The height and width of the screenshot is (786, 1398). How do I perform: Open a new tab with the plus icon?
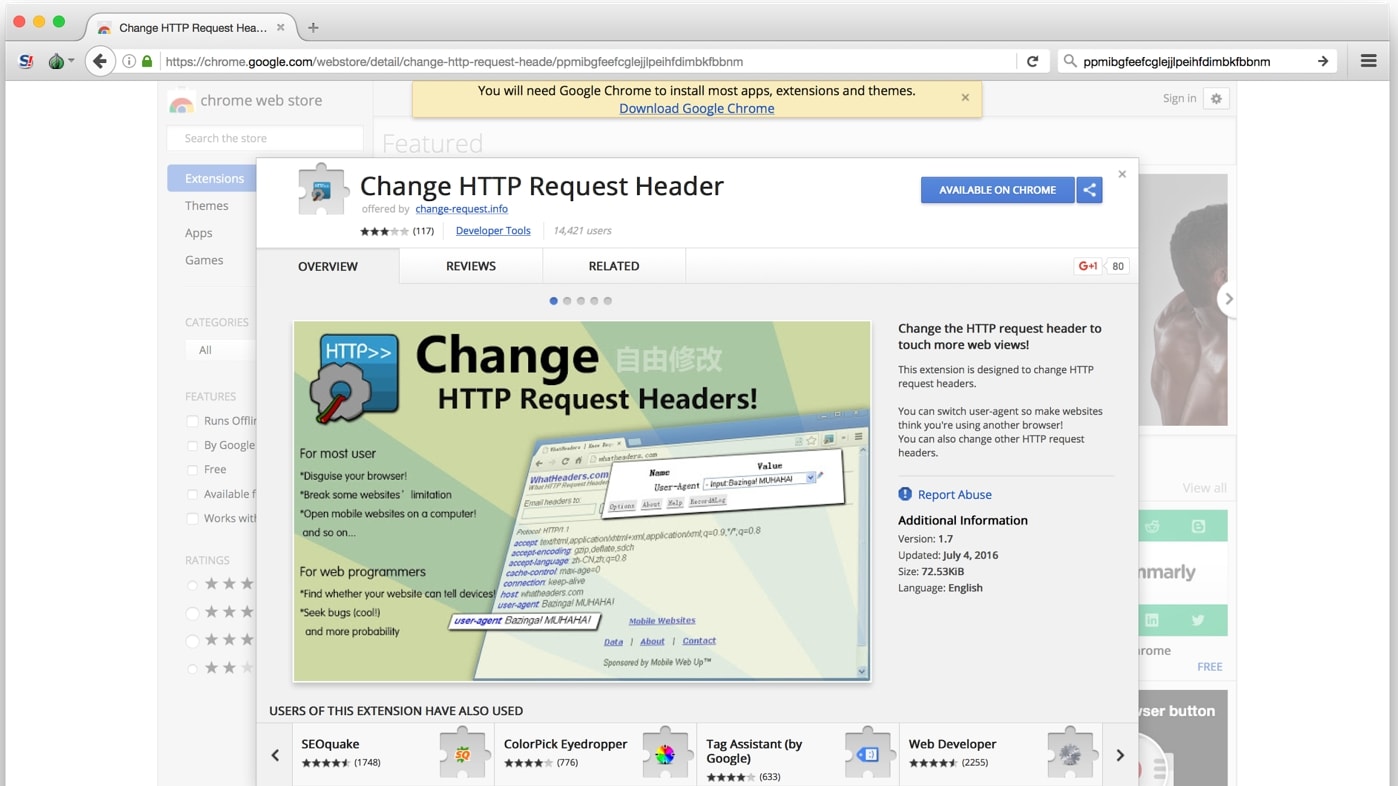[313, 27]
